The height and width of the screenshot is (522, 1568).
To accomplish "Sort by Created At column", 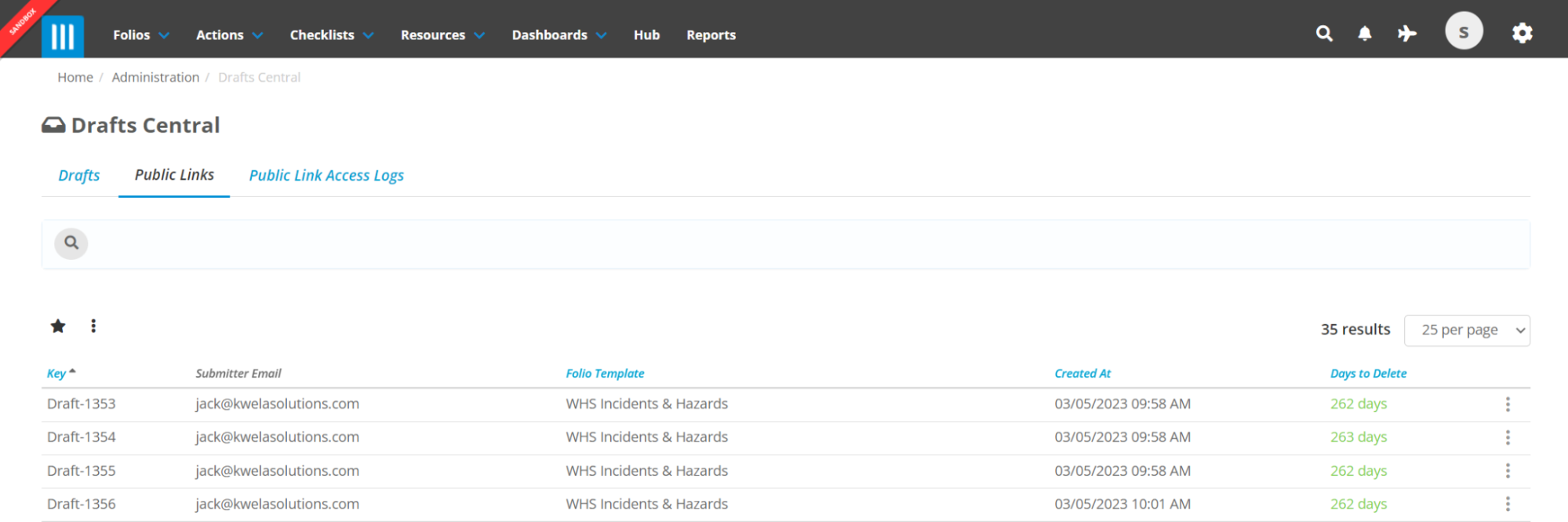I will 1082,374.
